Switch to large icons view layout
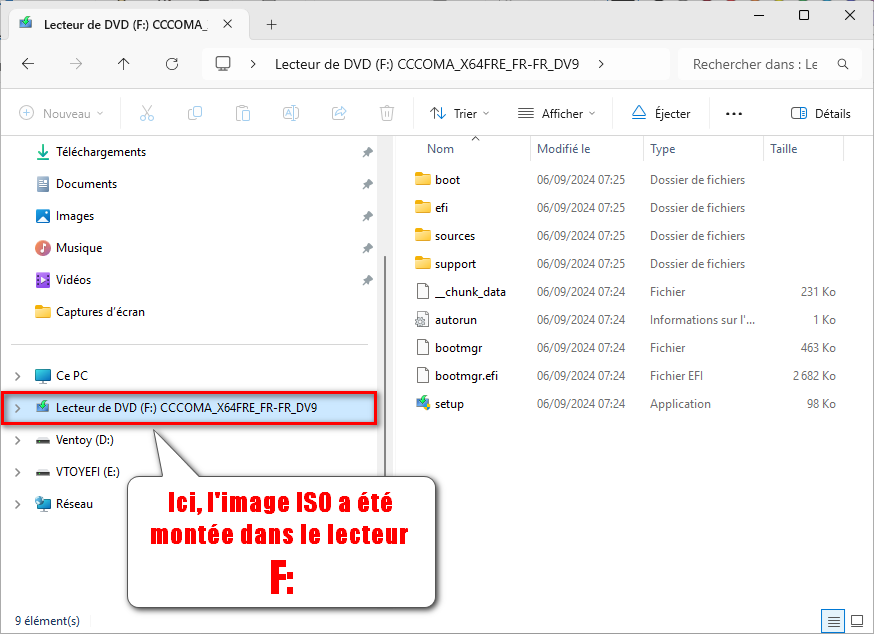This screenshot has width=876, height=637. pyautogui.click(x=855, y=621)
